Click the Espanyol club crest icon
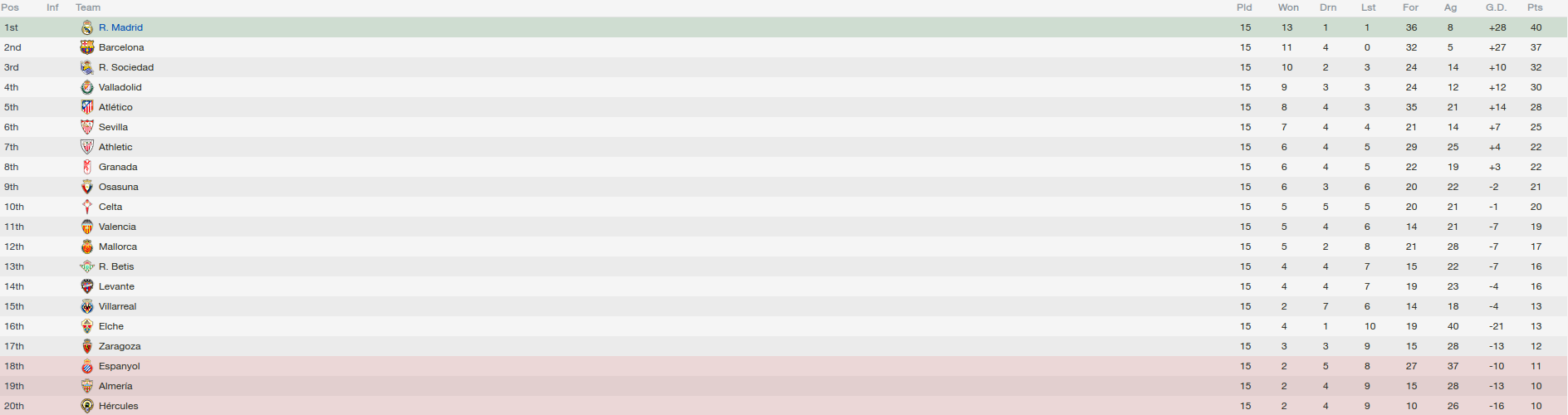Viewport: 1568px width, 415px height. point(87,366)
